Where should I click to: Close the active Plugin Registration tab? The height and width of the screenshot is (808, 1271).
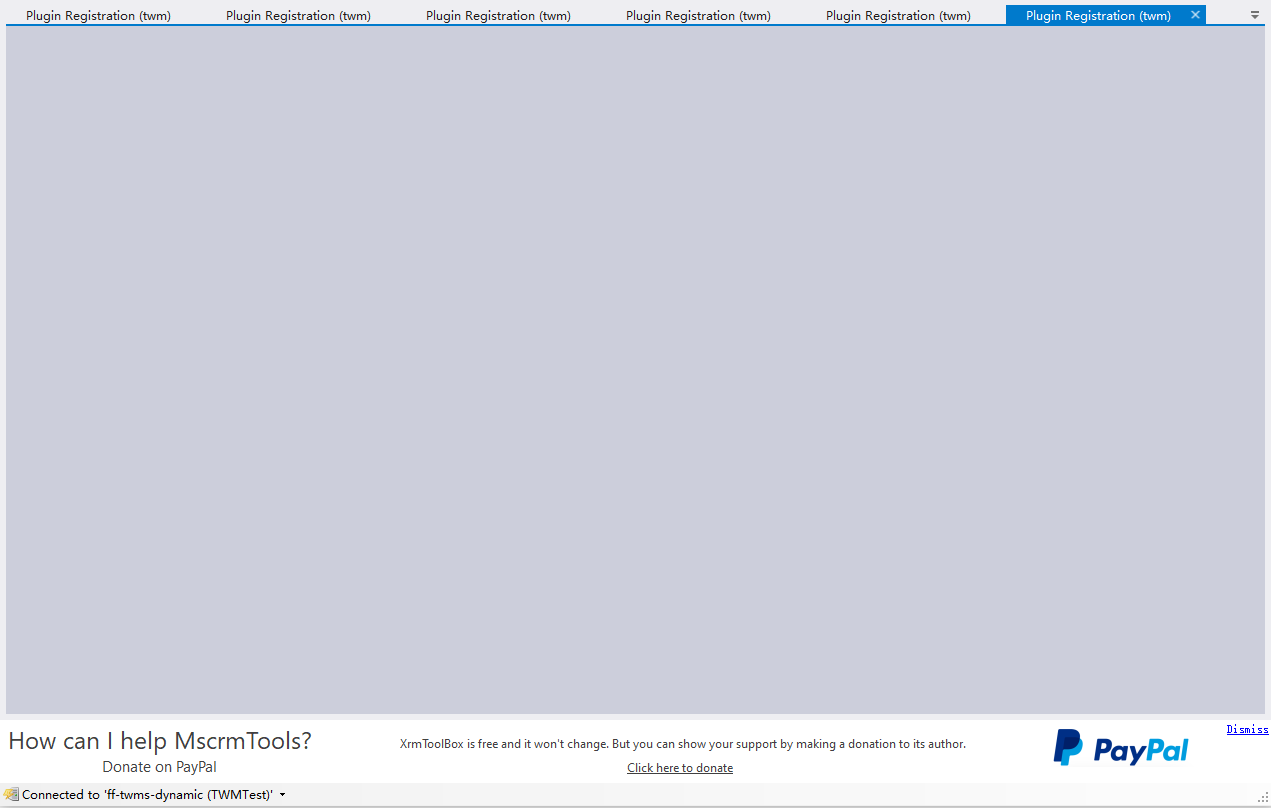[x=1195, y=15]
